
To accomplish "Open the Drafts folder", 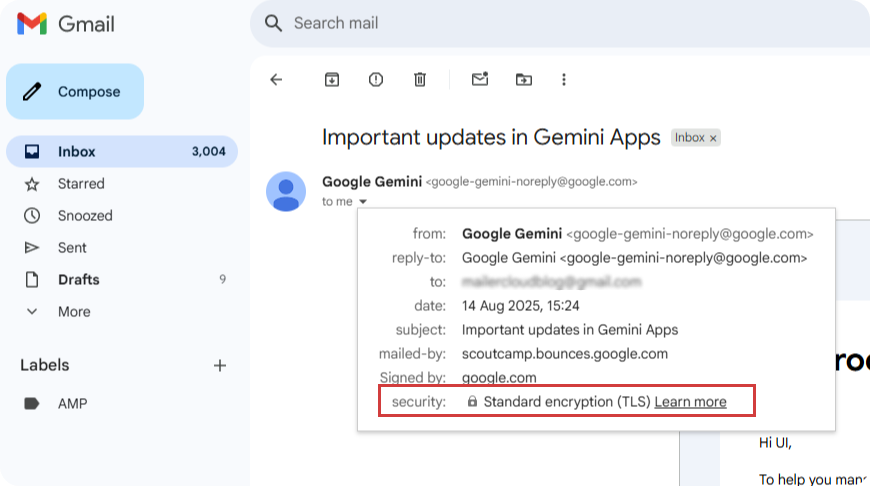I will point(122,280).
